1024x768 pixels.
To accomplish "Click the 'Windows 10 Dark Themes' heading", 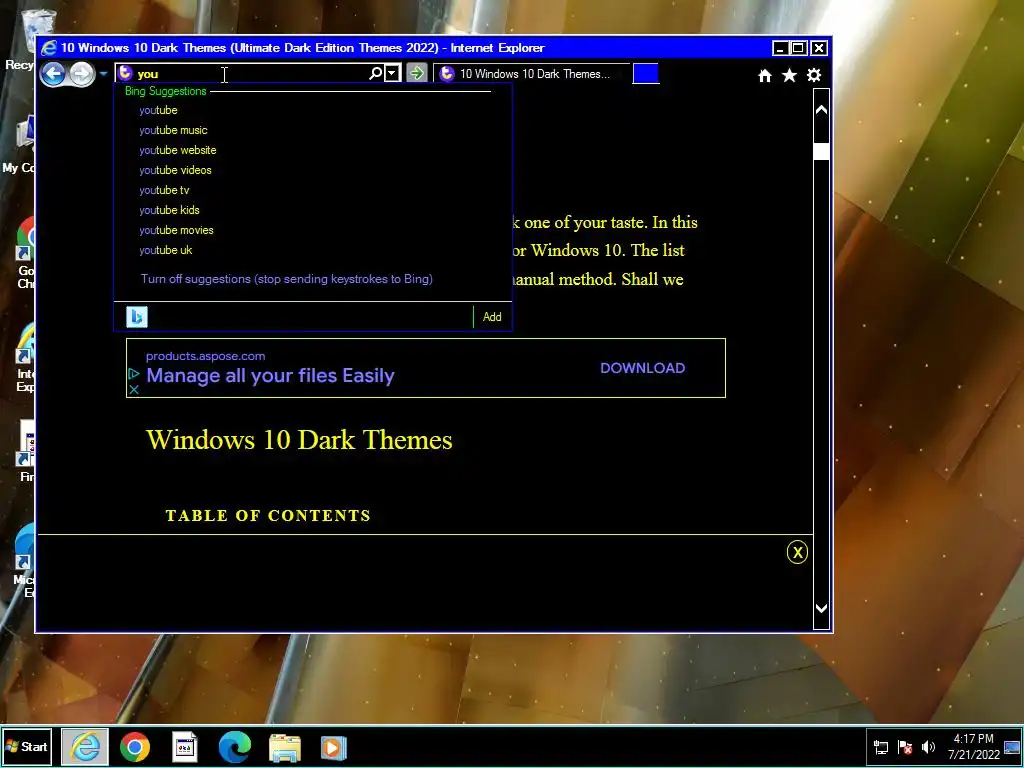I will [x=299, y=440].
